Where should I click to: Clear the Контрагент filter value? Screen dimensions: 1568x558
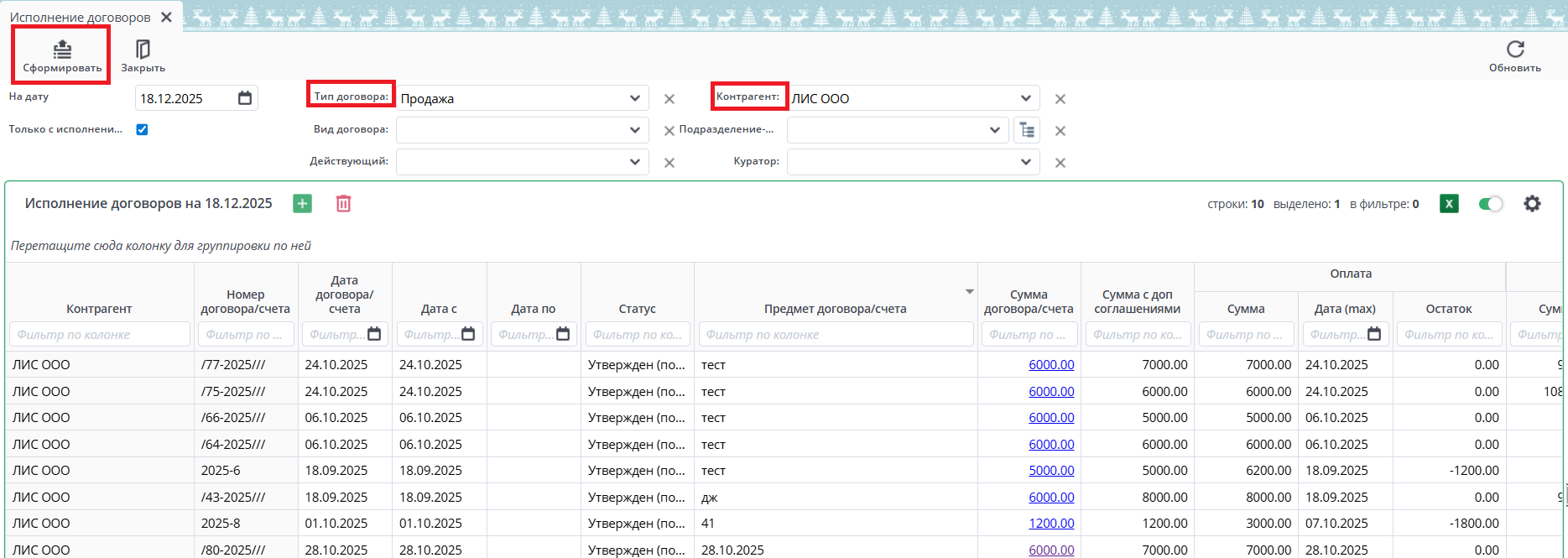[1060, 99]
